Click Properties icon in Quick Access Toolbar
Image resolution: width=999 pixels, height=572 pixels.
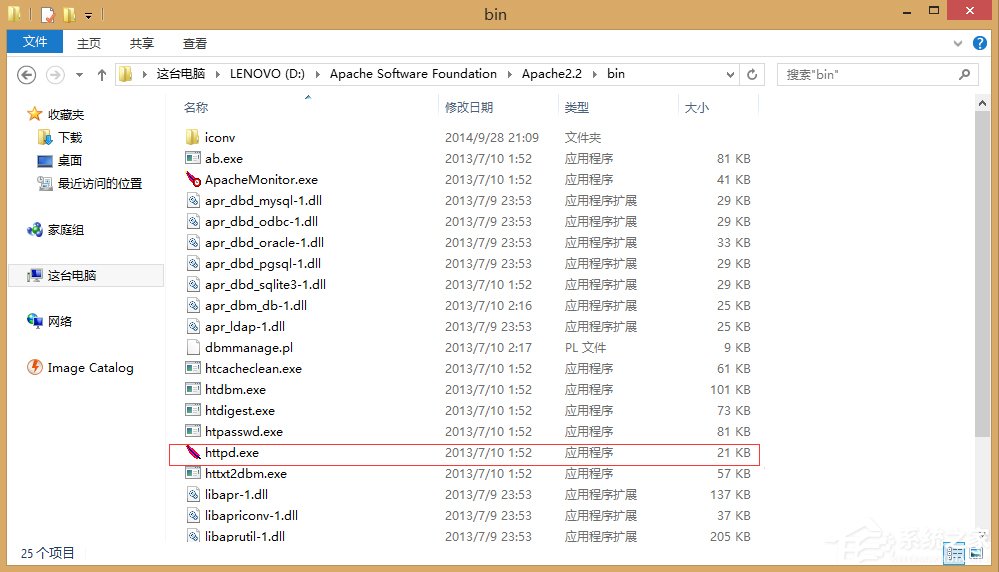(x=48, y=14)
